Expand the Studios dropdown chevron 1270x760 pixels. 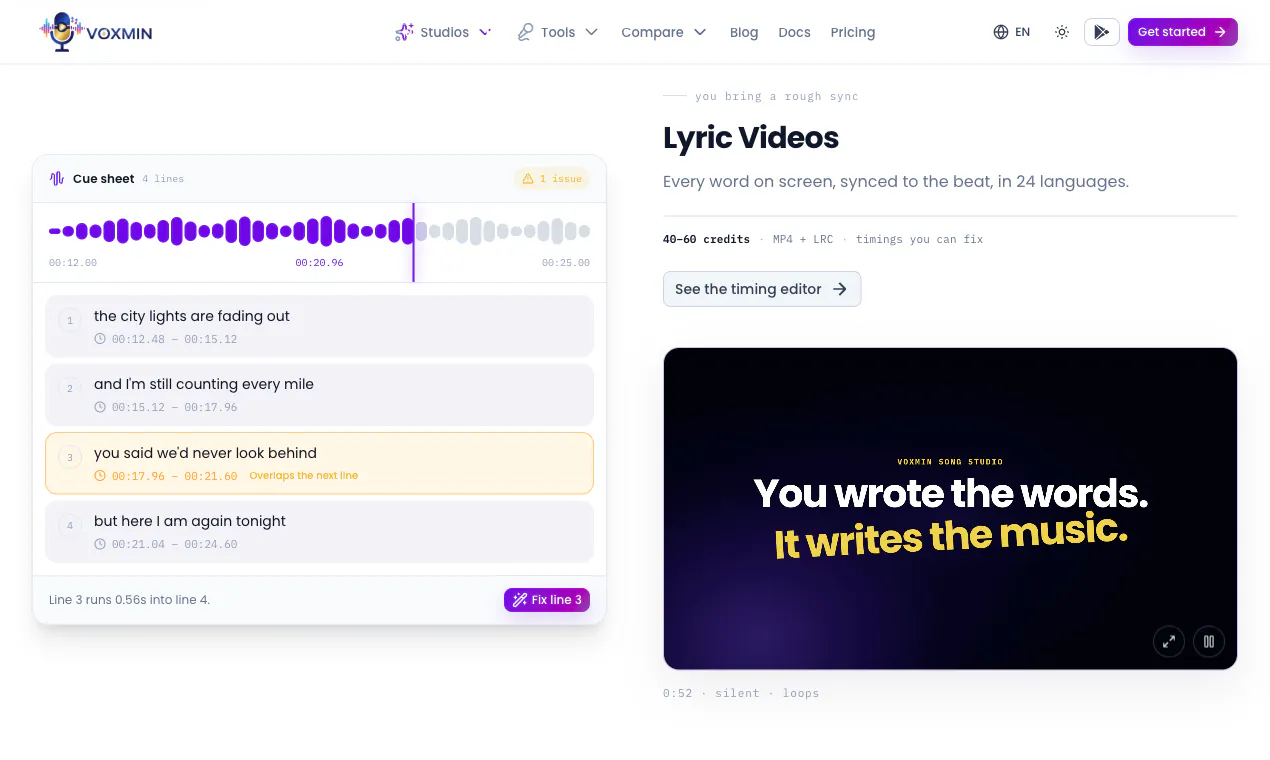pyautogui.click(x=485, y=32)
